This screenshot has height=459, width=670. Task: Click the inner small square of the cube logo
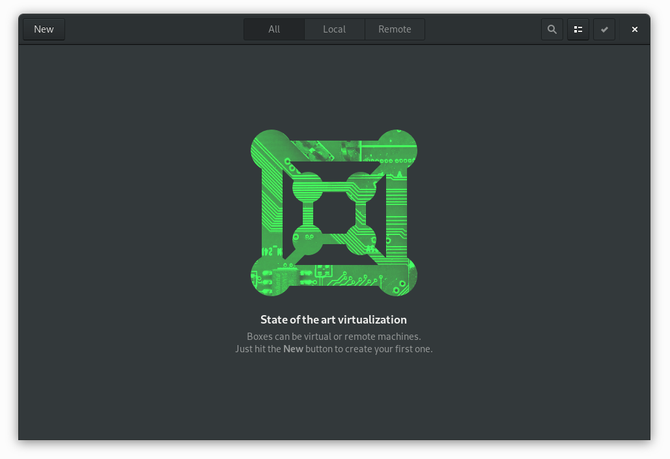click(334, 213)
